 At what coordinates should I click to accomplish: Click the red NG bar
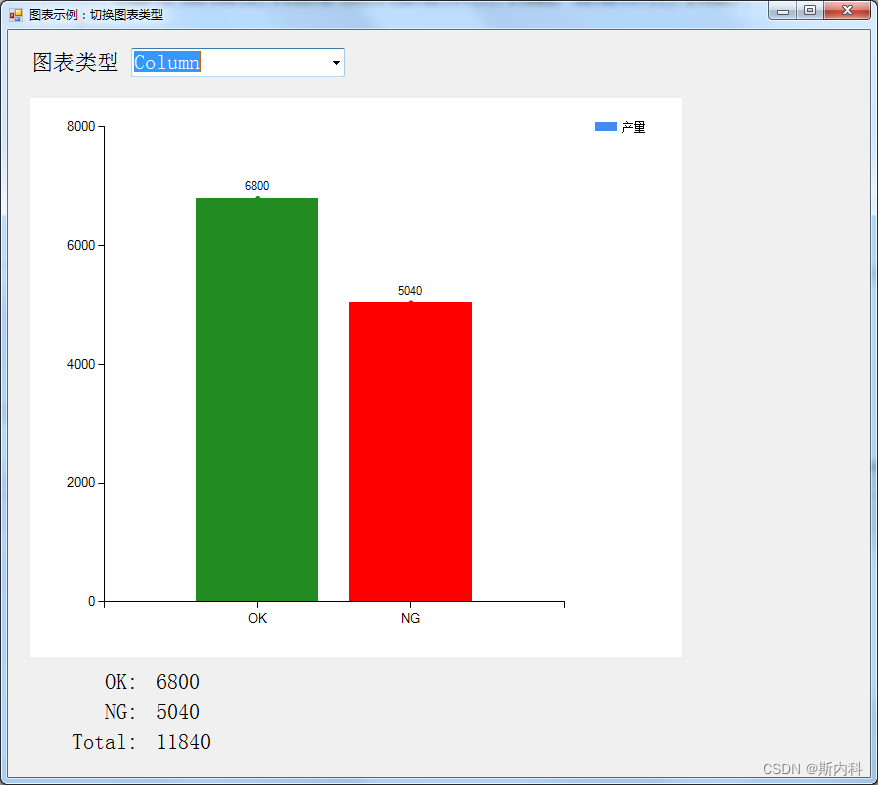pyautogui.click(x=410, y=451)
